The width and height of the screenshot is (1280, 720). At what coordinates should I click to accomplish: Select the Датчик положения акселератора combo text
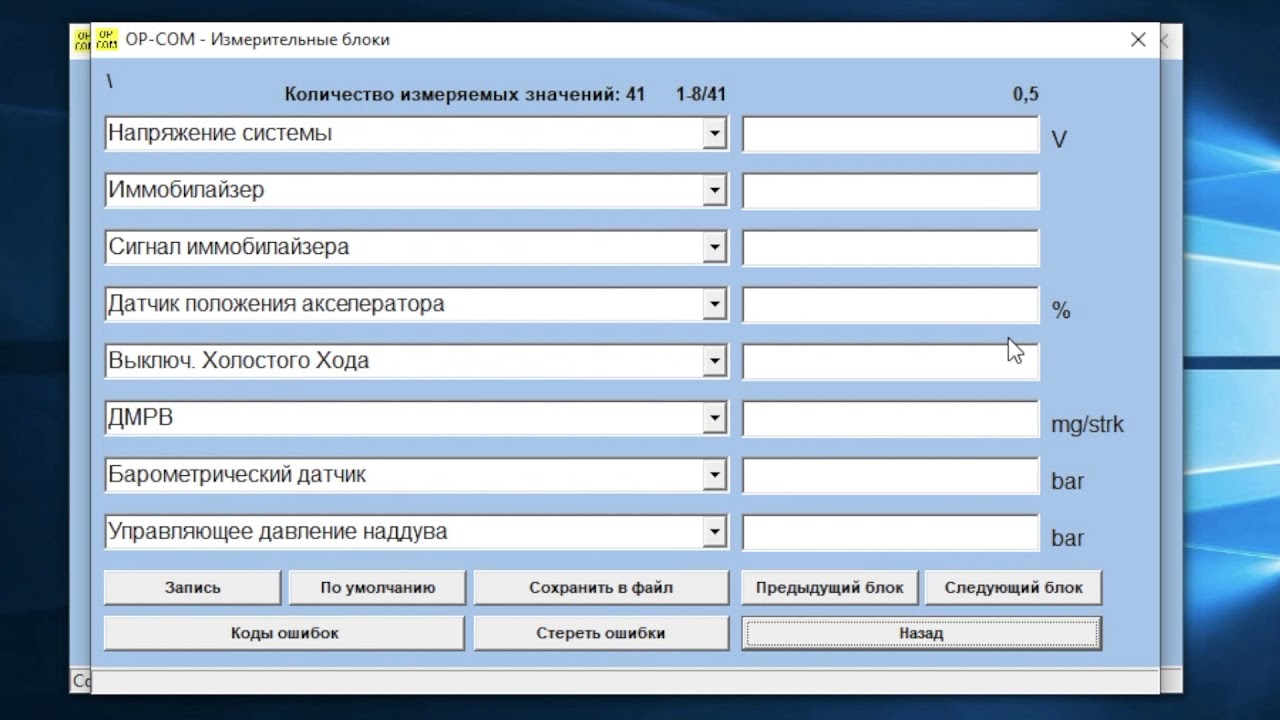pyautogui.click(x=276, y=304)
